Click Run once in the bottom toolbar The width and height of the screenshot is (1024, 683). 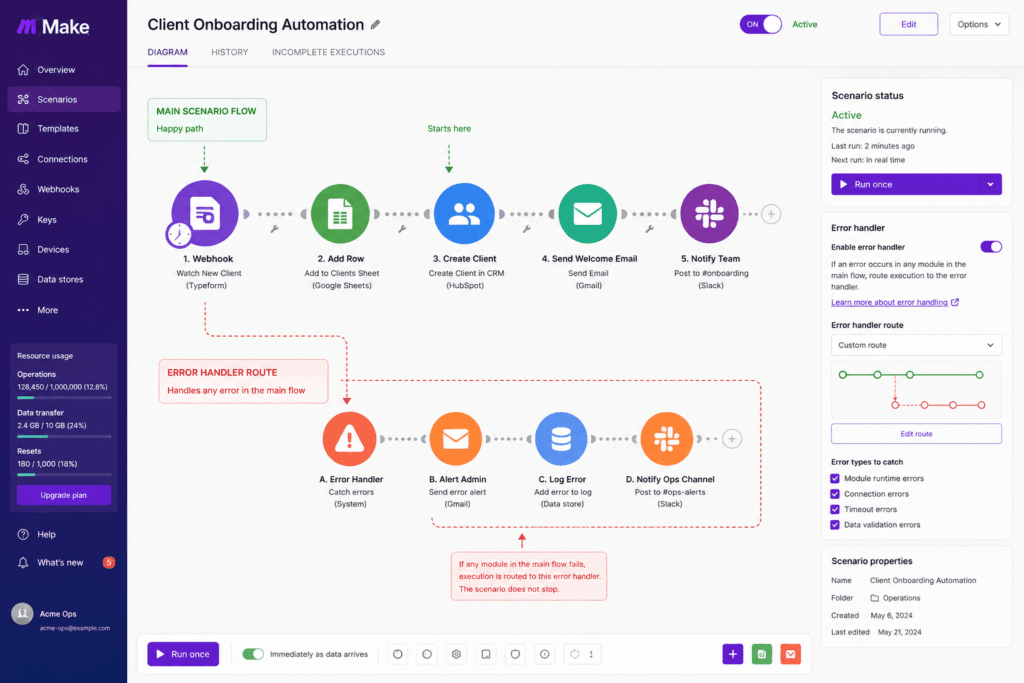183,654
